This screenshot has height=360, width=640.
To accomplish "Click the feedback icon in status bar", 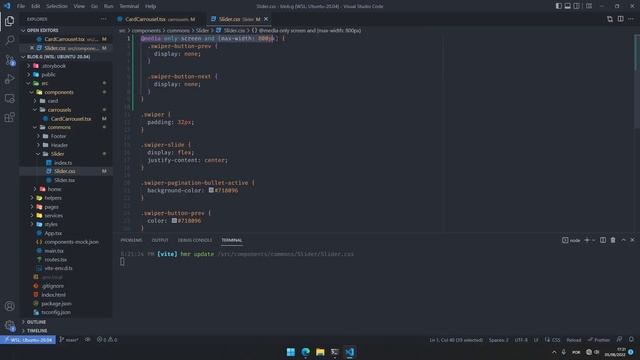I will coord(619,340).
